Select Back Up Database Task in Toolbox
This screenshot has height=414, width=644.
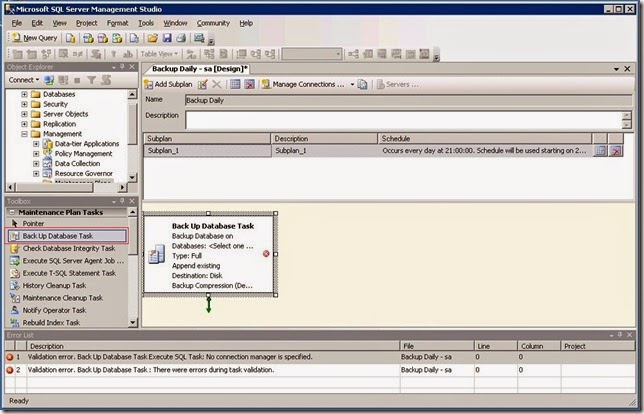67,236
